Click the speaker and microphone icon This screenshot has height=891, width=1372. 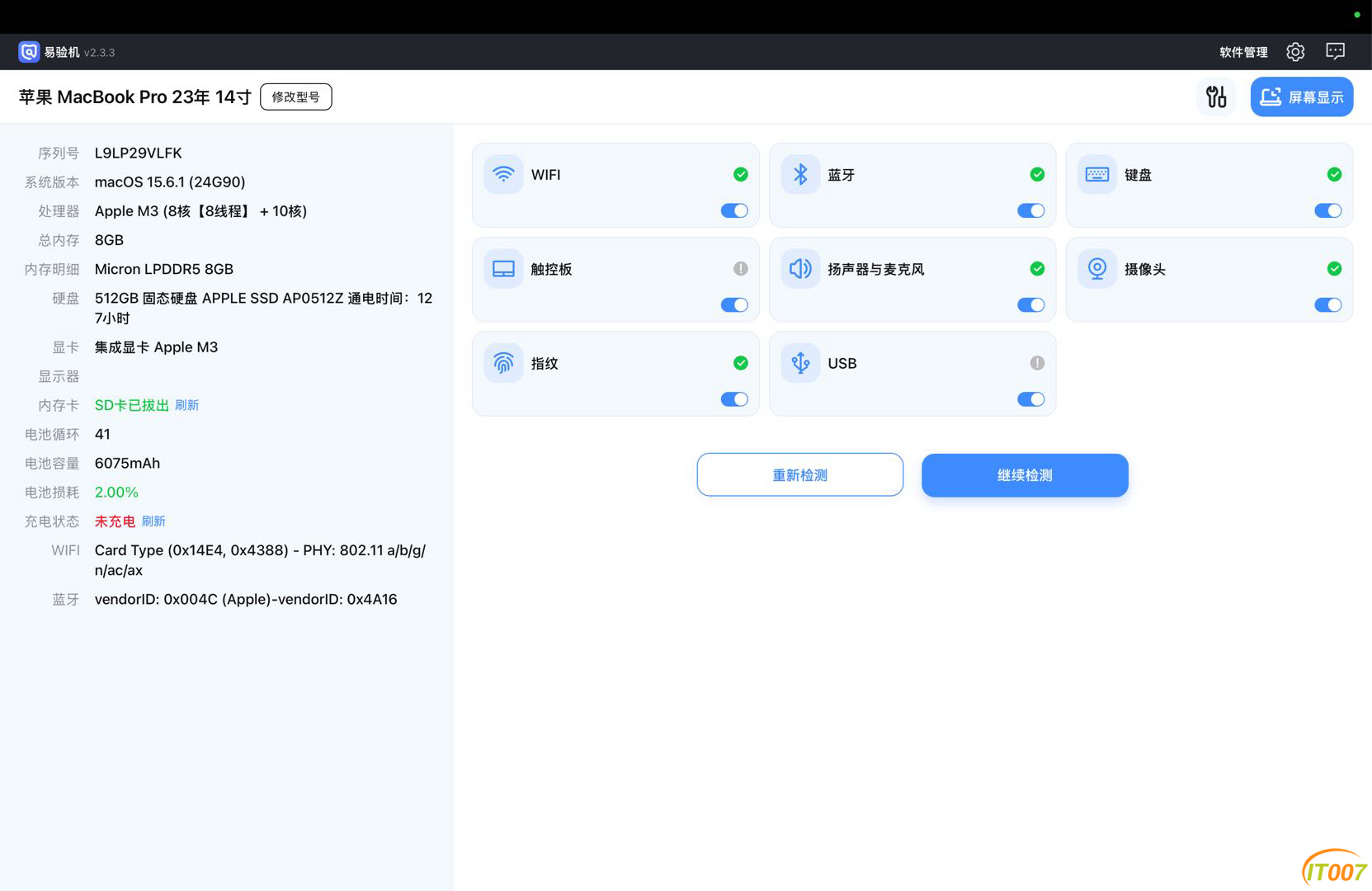coord(800,269)
